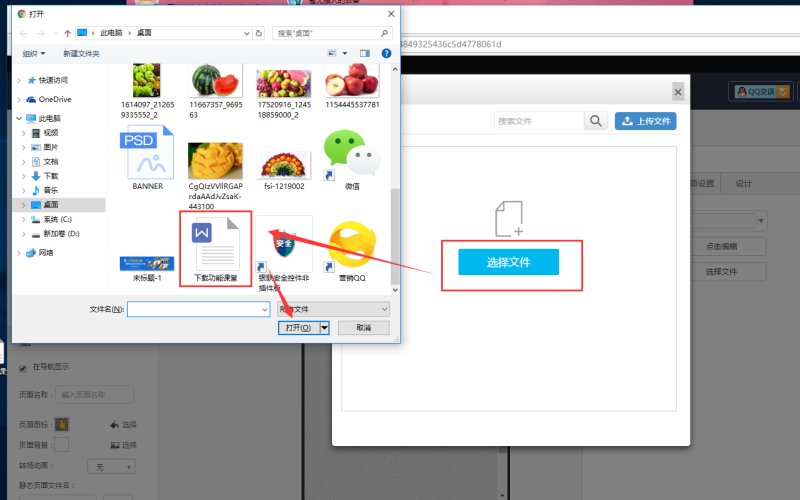Click the 打开(O) button

pyautogui.click(x=298, y=328)
